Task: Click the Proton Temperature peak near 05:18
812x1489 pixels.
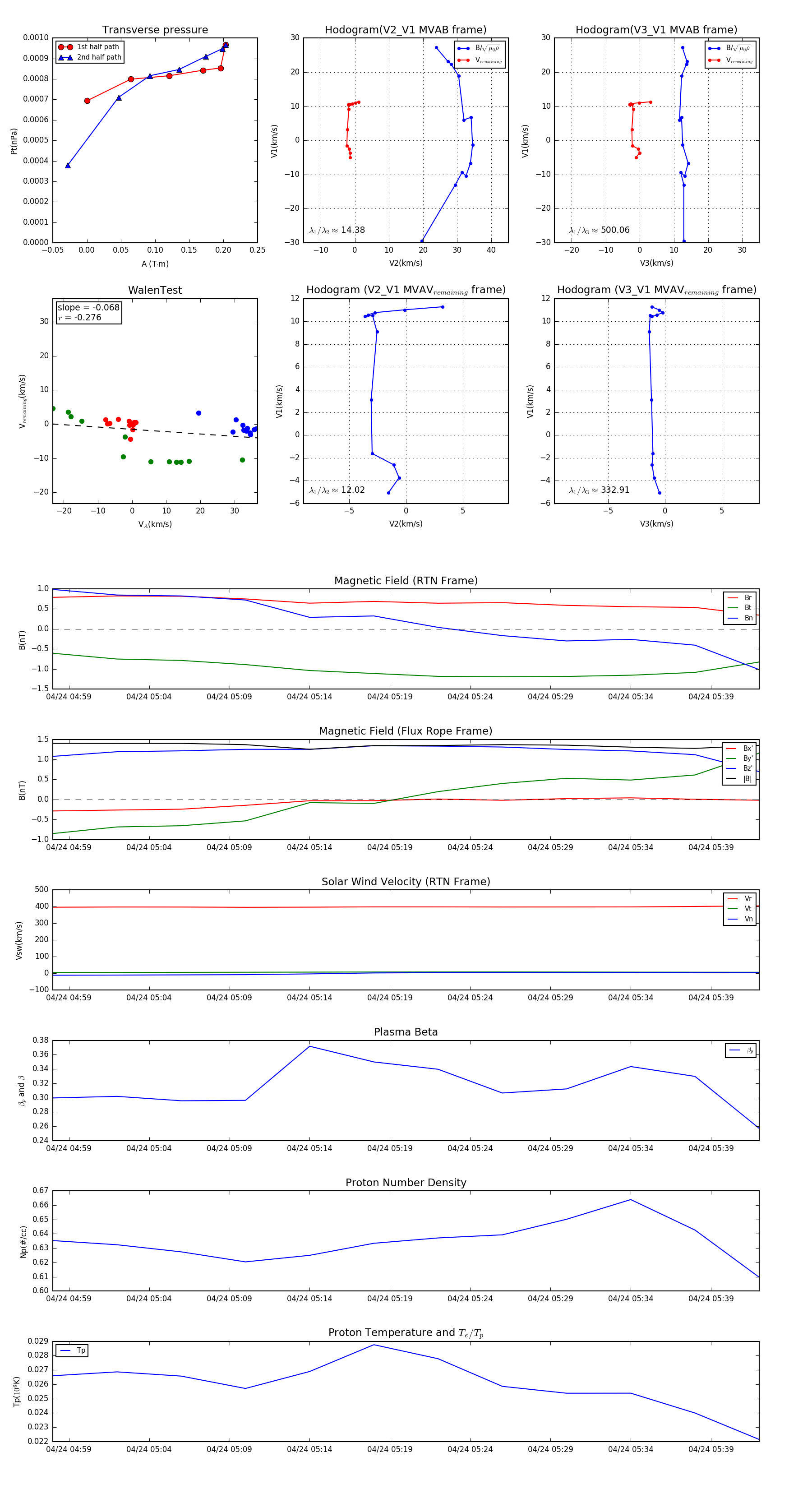Action: point(374,1345)
